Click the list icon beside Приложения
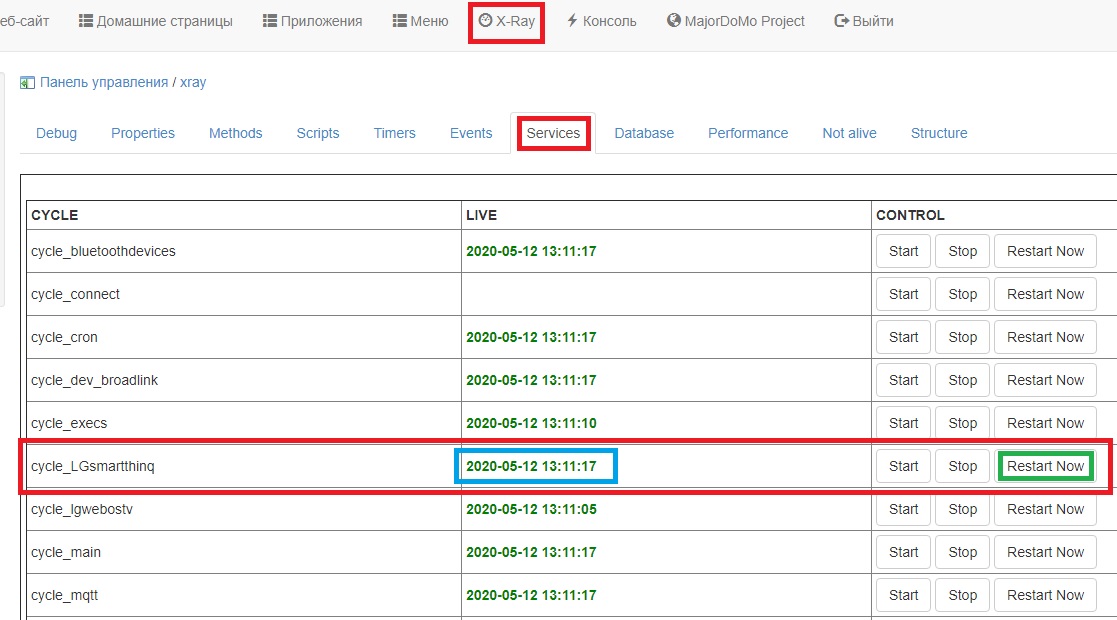This screenshot has height=620, width=1117. (x=270, y=21)
